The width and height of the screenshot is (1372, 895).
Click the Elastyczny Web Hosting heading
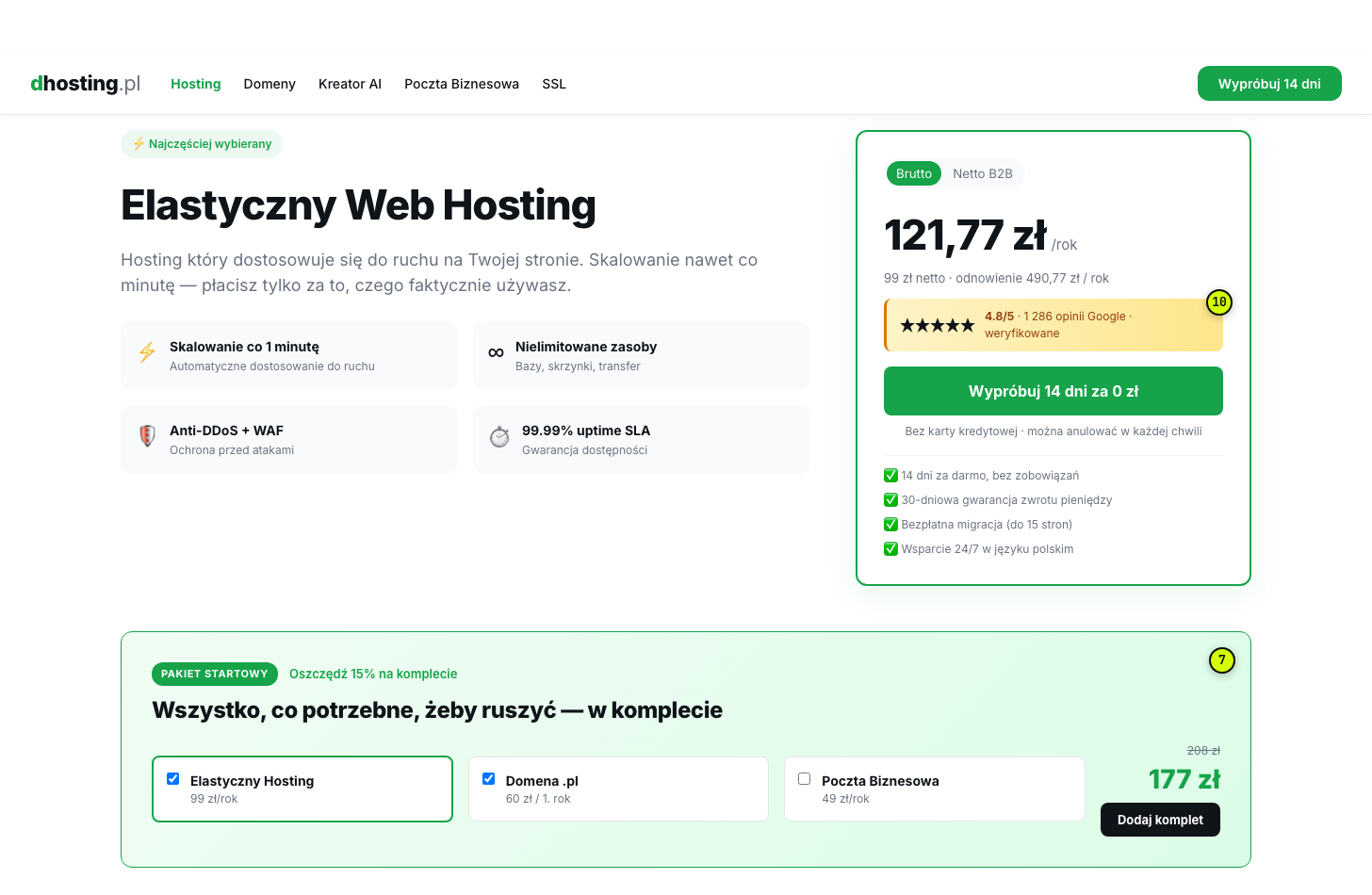tap(358, 205)
